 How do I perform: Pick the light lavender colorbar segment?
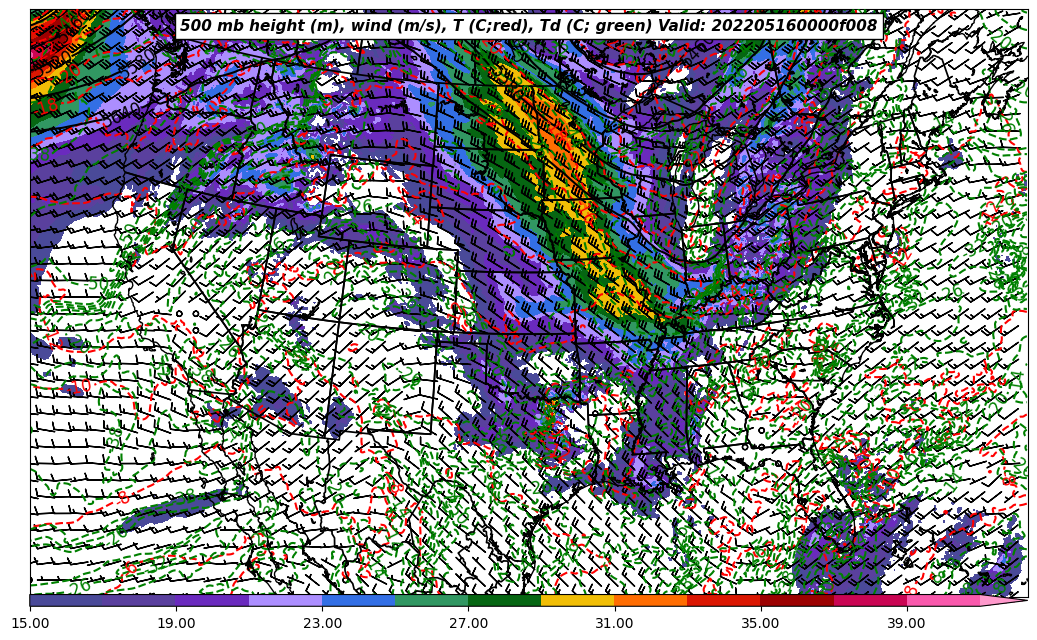point(285,601)
